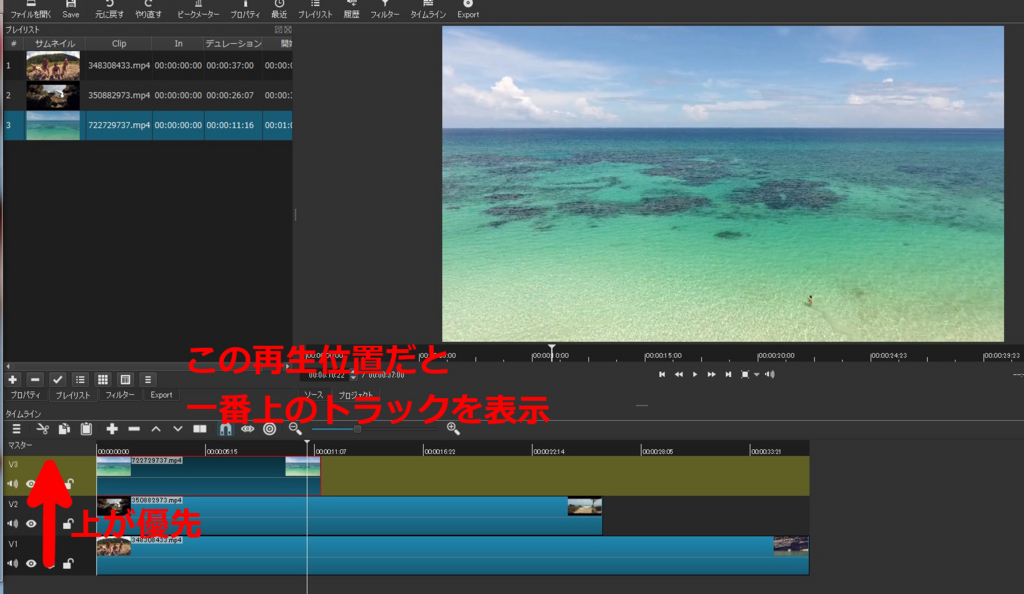Viewport: 1024px width, 594px height.
Task: Click the In column header
Action: click(178, 44)
